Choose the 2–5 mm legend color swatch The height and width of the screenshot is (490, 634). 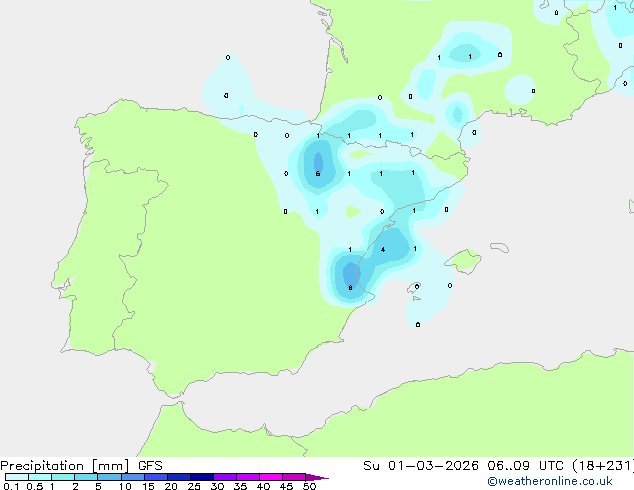[x=86, y=477]
